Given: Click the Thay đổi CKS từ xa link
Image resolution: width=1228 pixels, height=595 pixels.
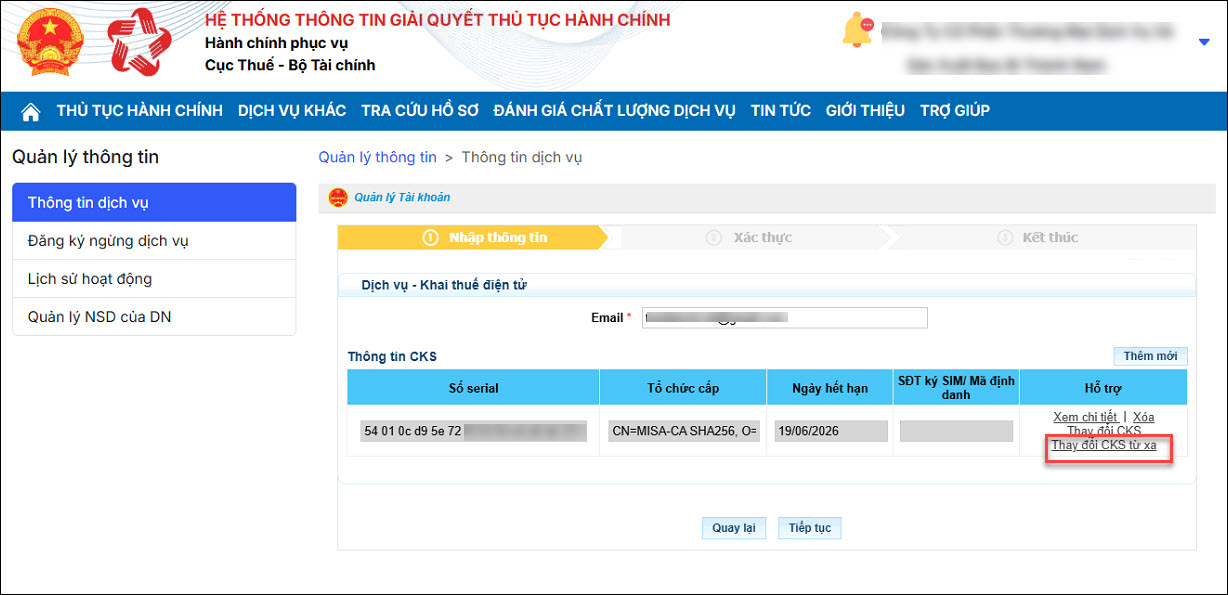Looking at the screenshot, I should 1103,446.
